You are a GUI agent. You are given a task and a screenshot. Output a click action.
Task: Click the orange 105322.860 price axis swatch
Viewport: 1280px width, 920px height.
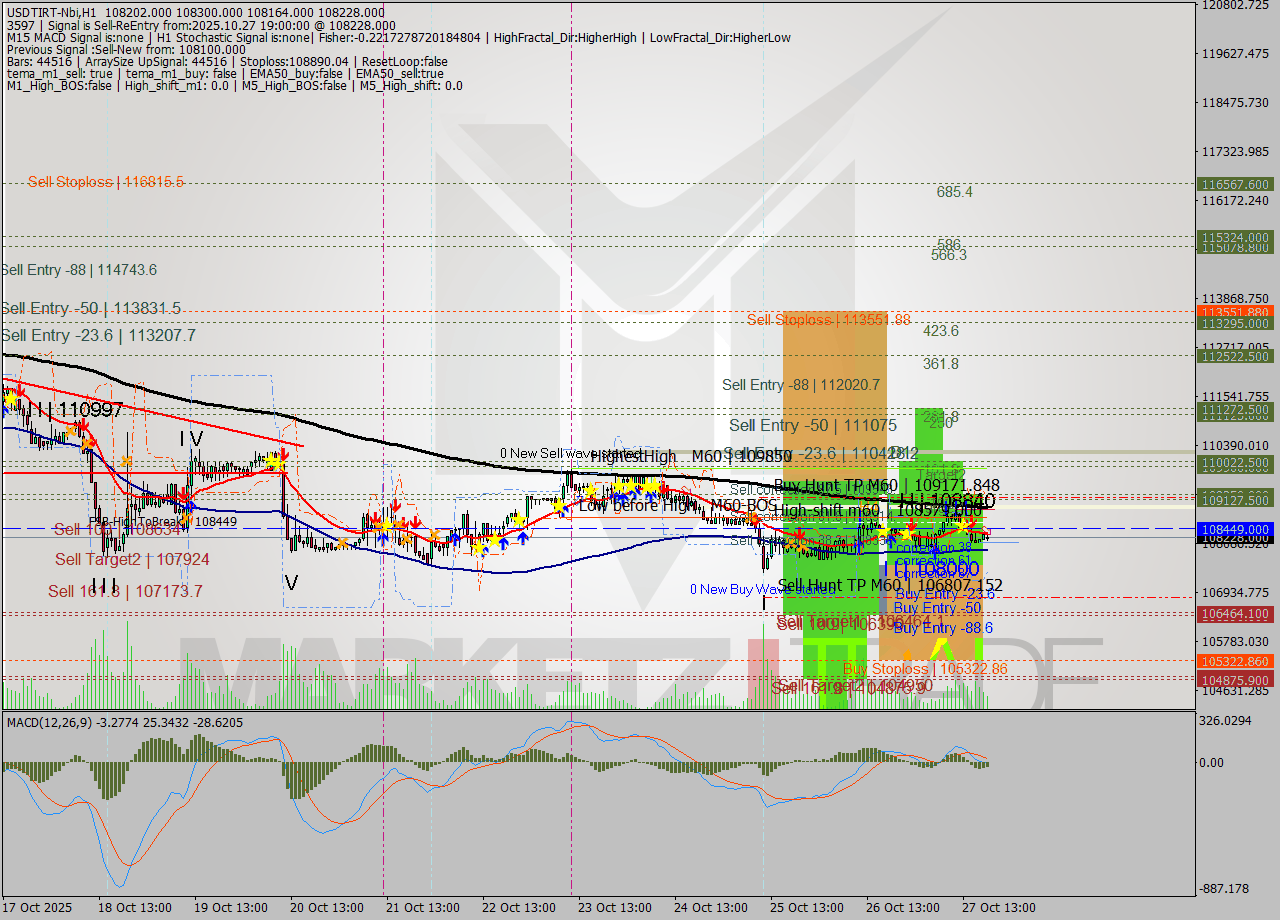1233,661
